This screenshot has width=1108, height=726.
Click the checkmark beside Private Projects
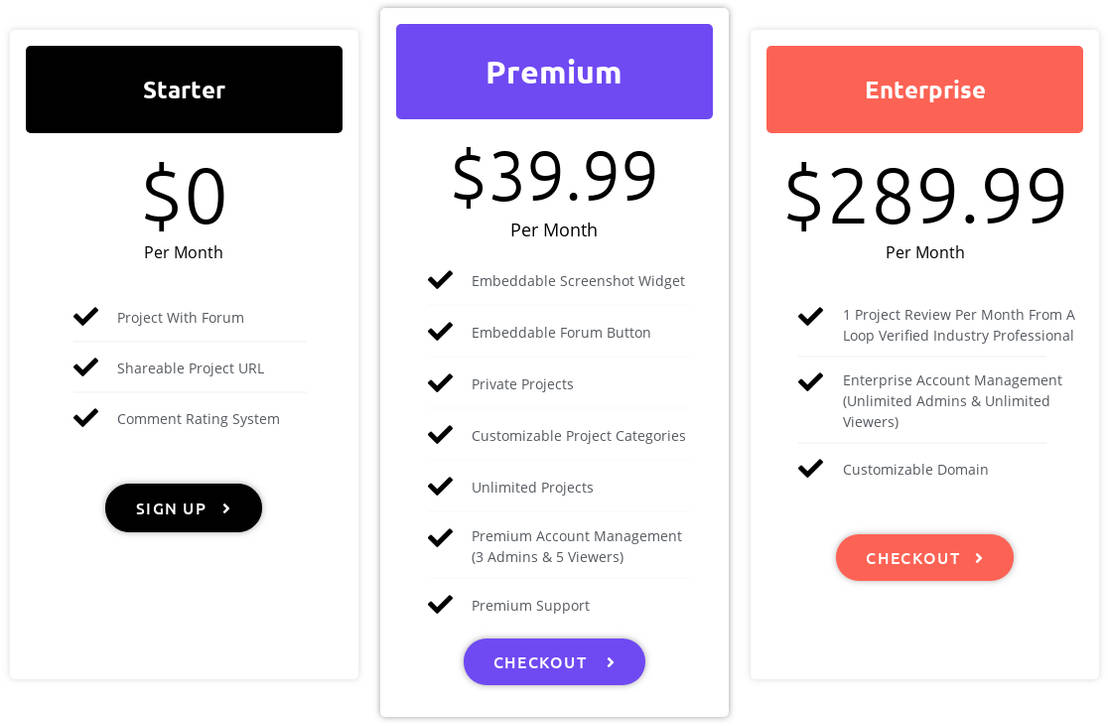click(440, 383)
